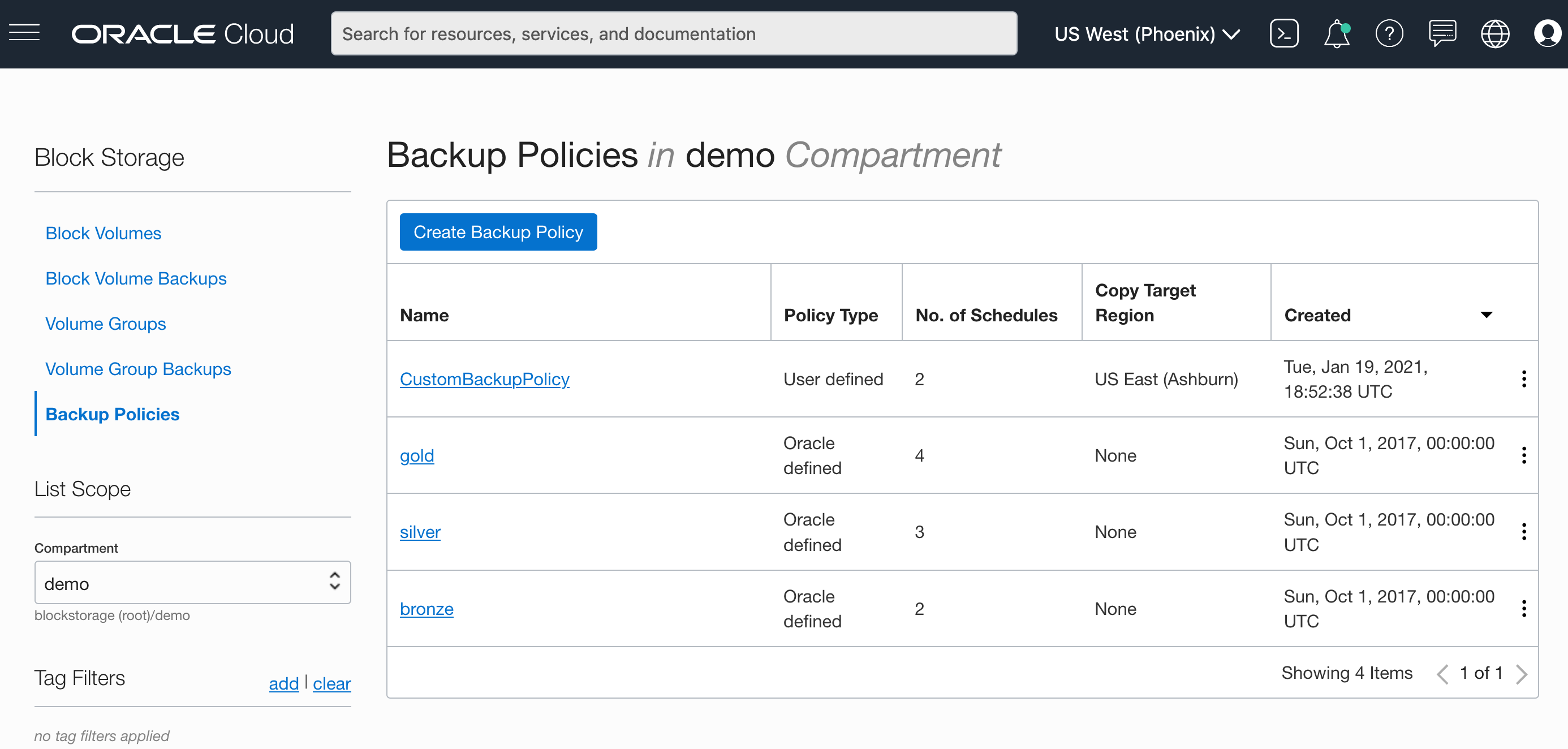Launch Cloud Shell from the top bar
1568x749 pixels.
(x=1285, y=33)
